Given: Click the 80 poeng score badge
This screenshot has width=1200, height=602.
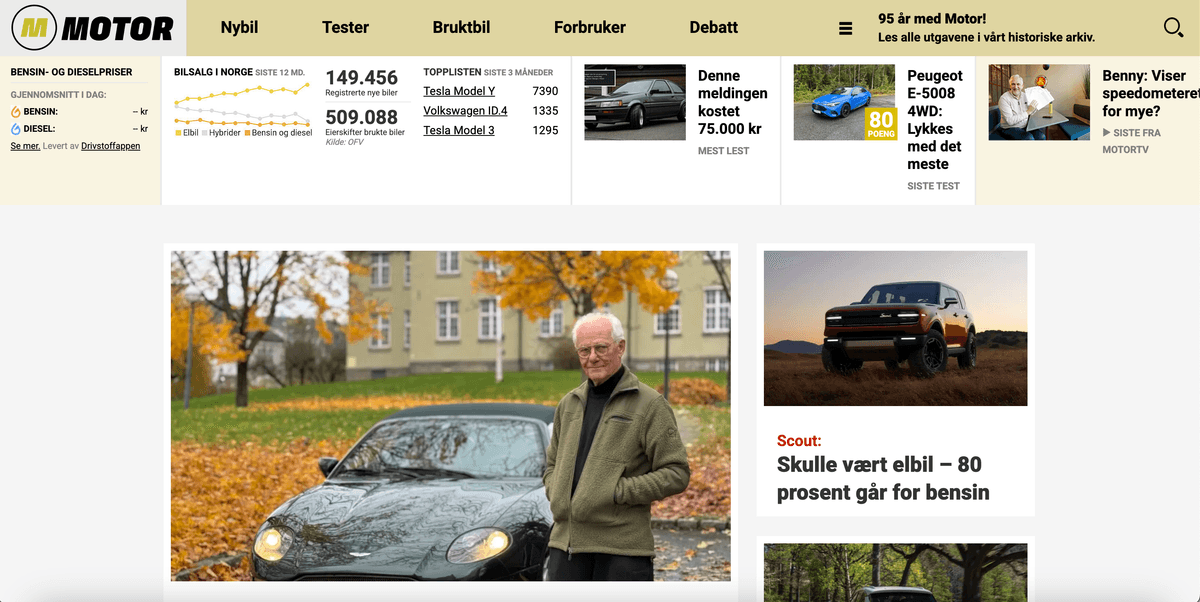Looking at the screenshot, I should [x=881, y=124].
